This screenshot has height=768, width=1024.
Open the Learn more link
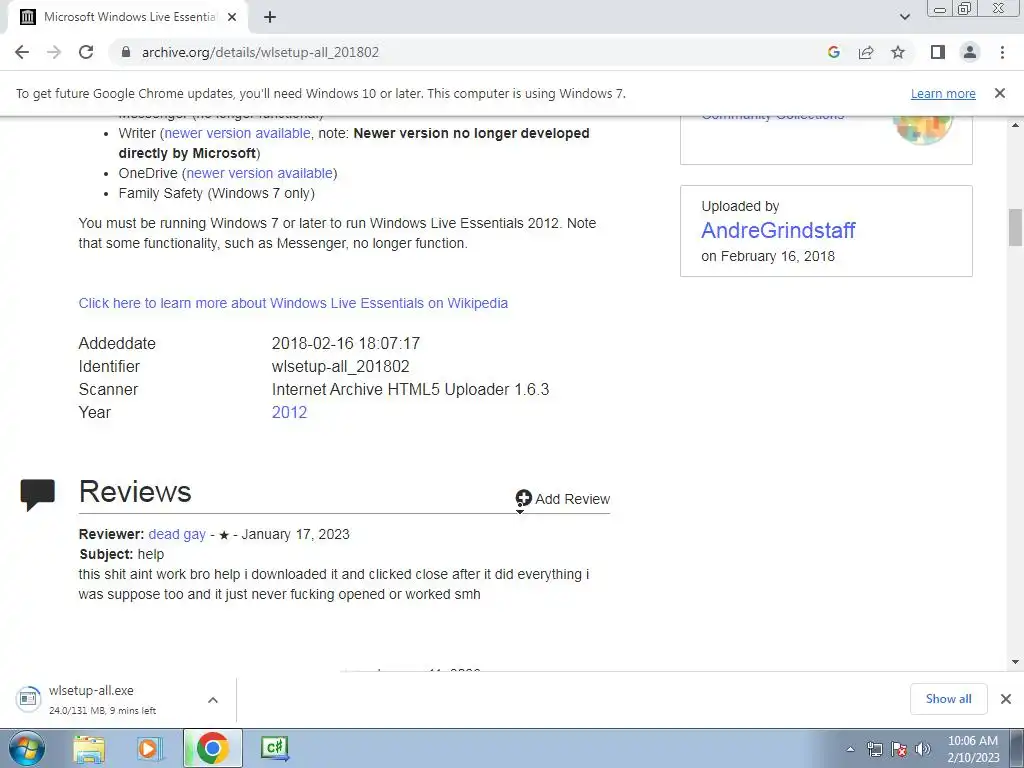(x=943, y=93)
